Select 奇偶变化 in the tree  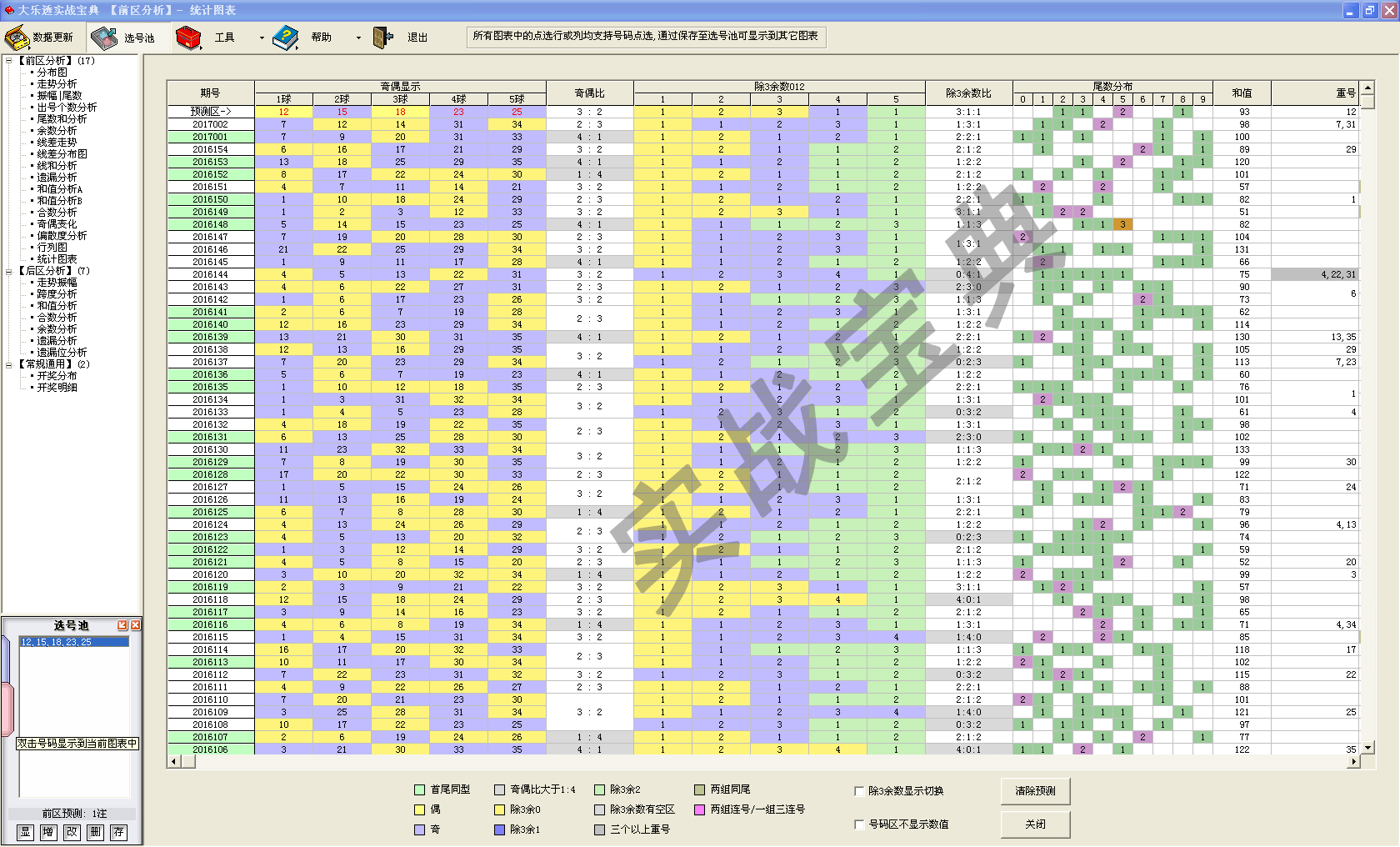point(57,224)
